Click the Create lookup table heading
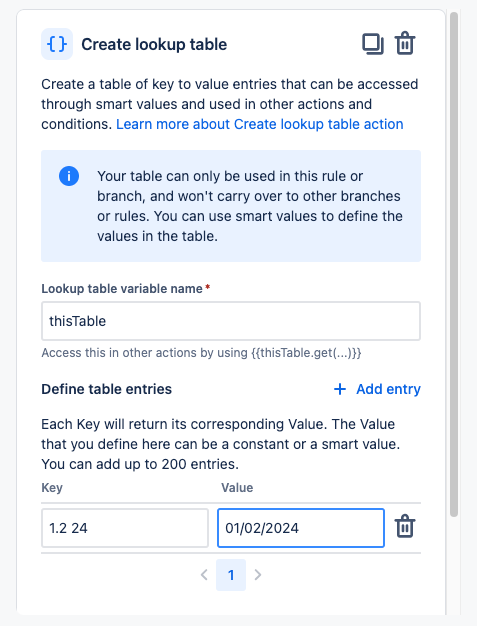This screenshot has height=626, width=477. coord(154,44)
